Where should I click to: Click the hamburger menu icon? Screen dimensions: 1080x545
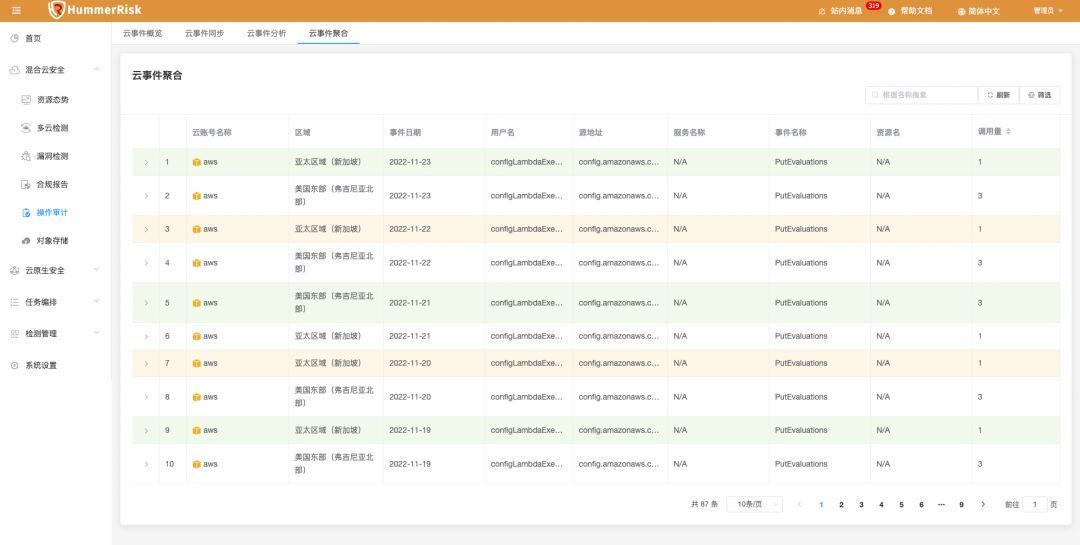click(x=17, y=10)
